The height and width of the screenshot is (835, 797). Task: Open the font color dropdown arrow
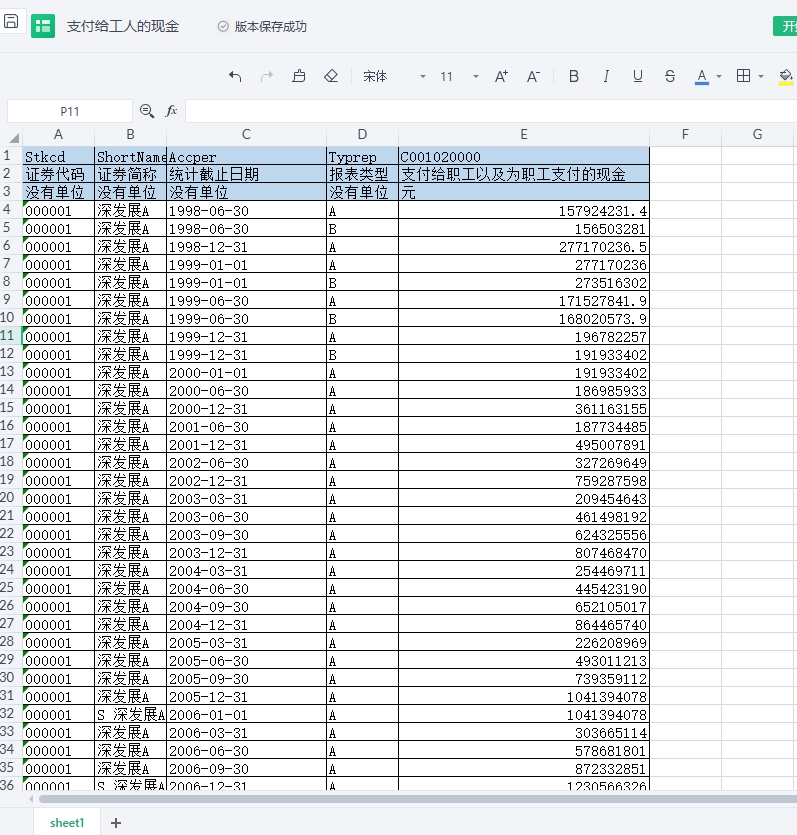tap(719, 77)
